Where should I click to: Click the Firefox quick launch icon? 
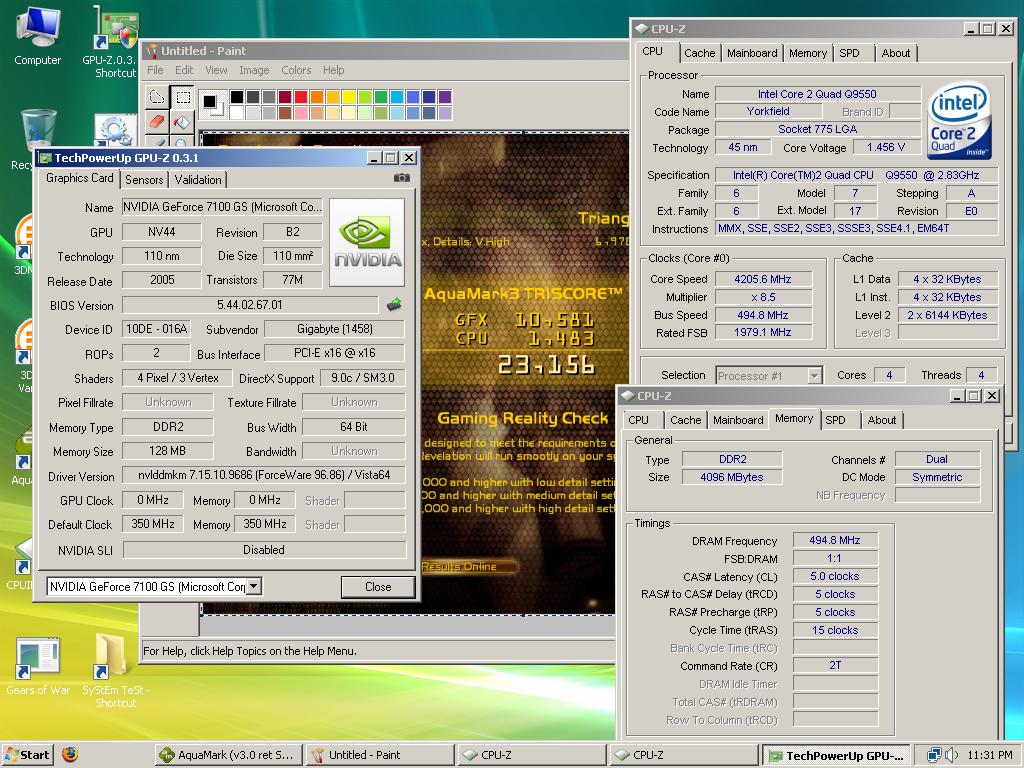(70, 754)
